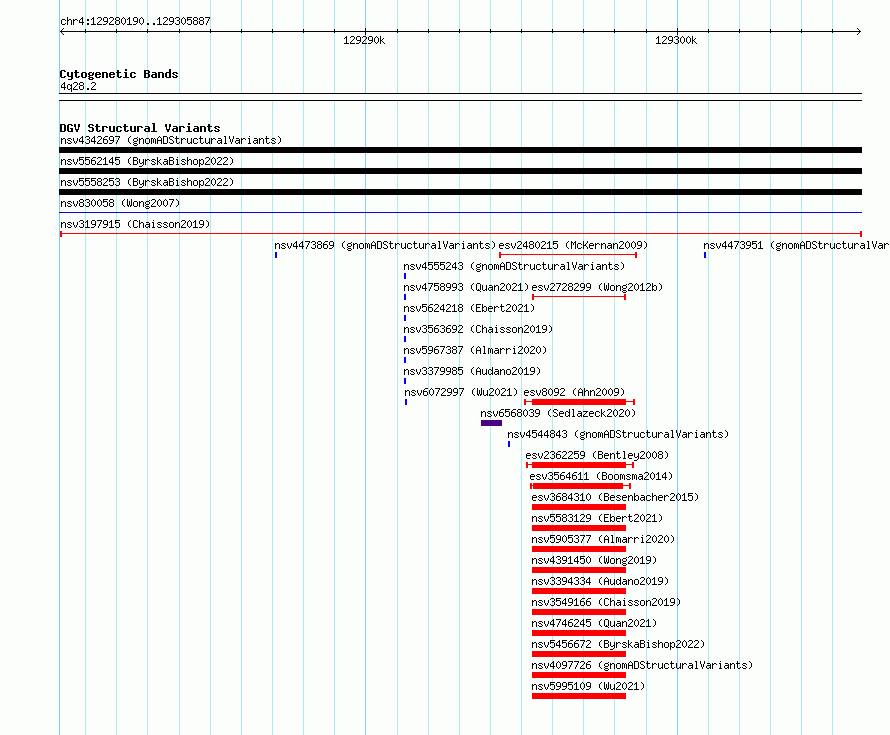Select nsv5583129 Ebert2021 variant label
This screenshot has height=735, width=890.
(597, 518)
